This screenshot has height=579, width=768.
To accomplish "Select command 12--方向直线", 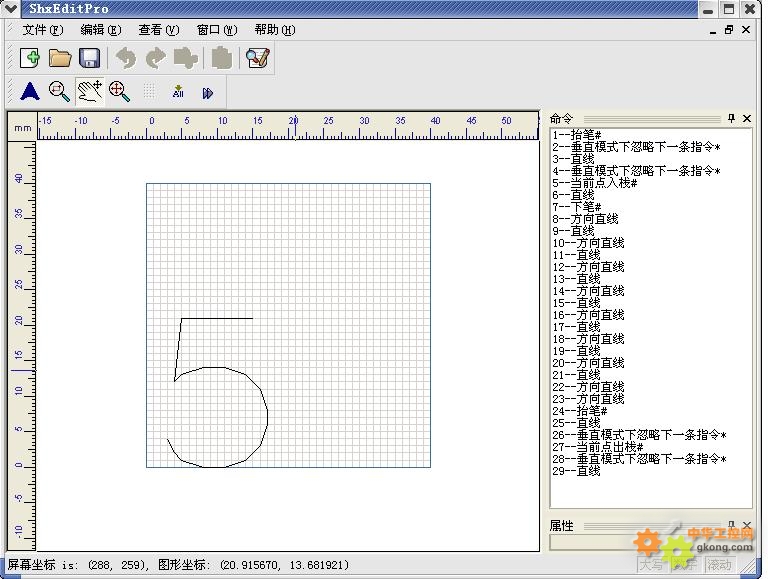I will pyautogui.click(x=588, y=267).
